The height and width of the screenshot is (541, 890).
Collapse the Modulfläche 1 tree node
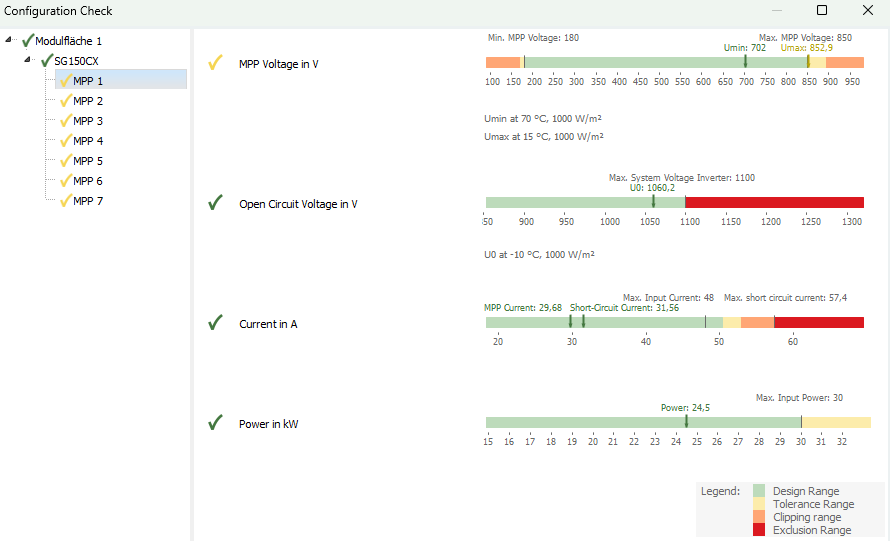coord(10,41)
